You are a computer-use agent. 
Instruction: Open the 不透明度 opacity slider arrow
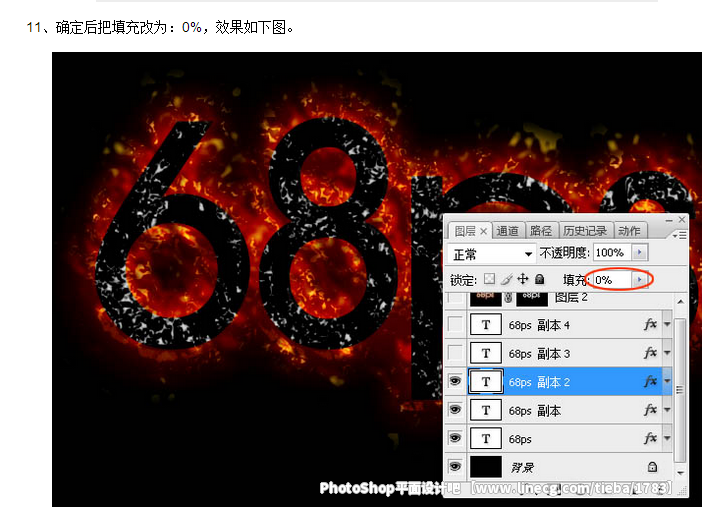(x=640, y=253)
